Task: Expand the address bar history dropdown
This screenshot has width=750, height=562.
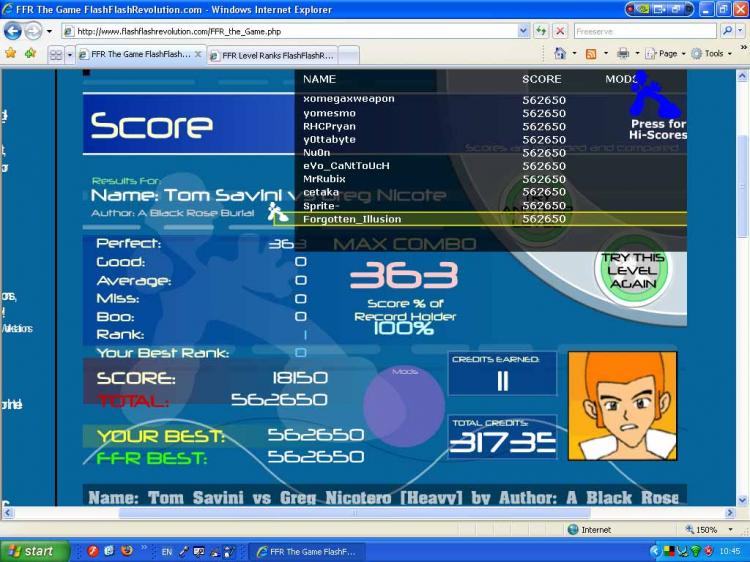Action: 523,31
